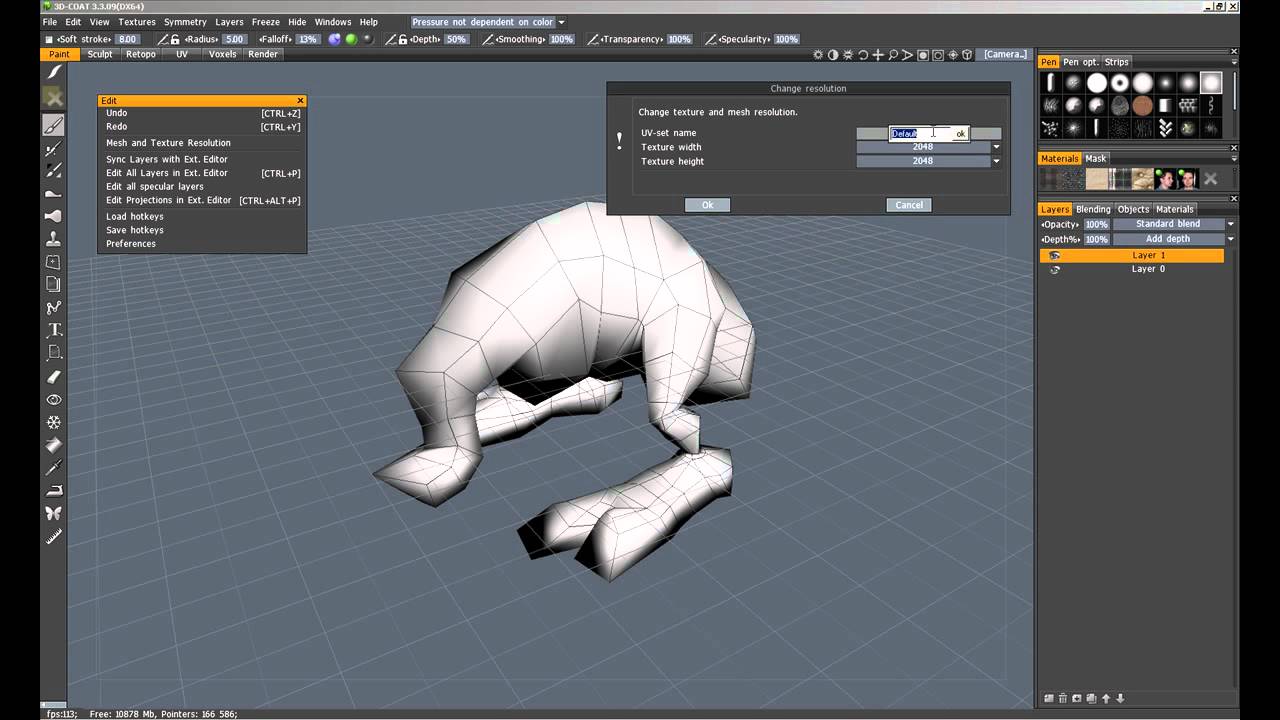Select the curves spline tool icon

[x=54, y=308]
